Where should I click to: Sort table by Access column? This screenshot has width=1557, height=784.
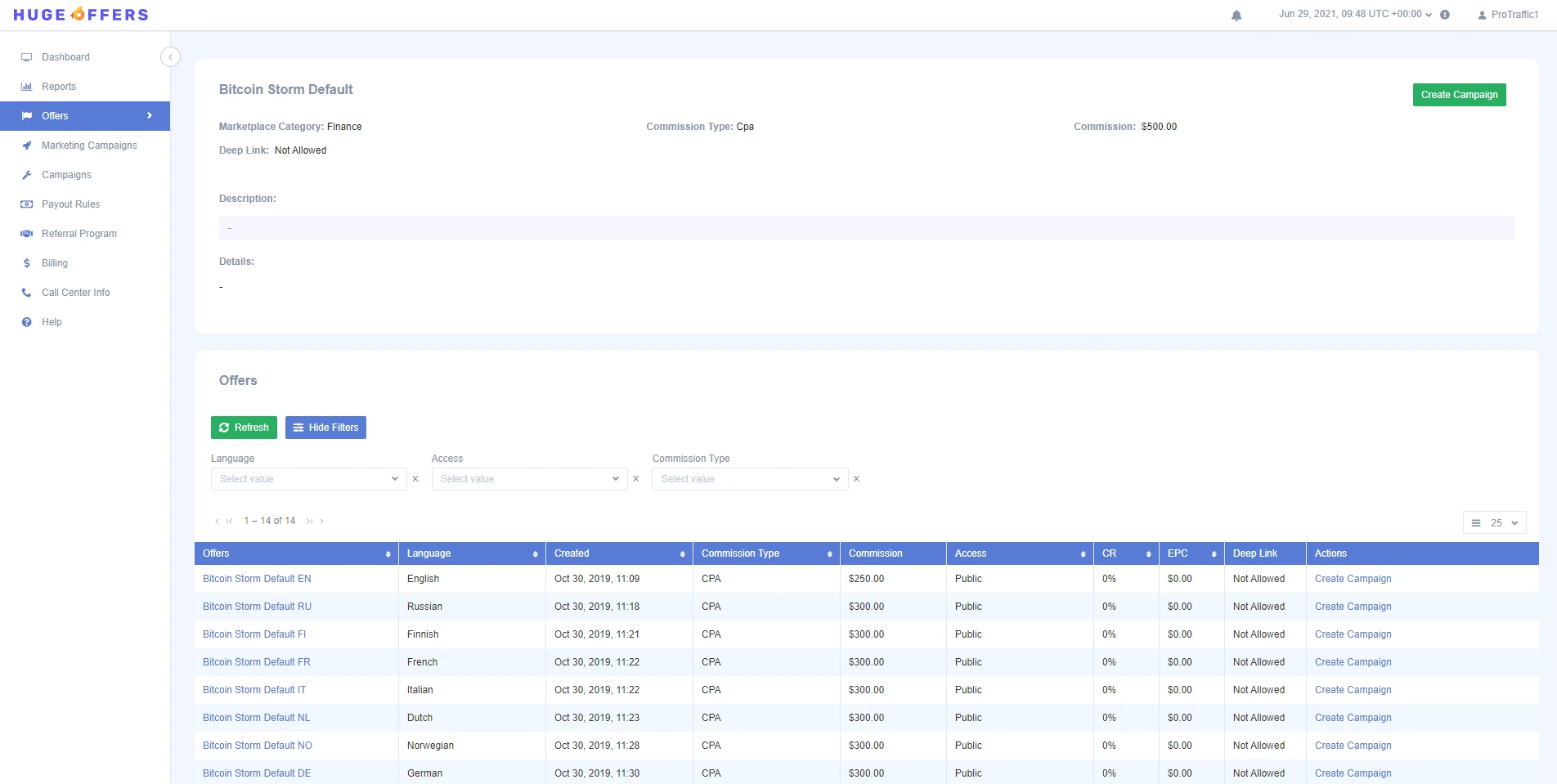[x=1084, y=554]
